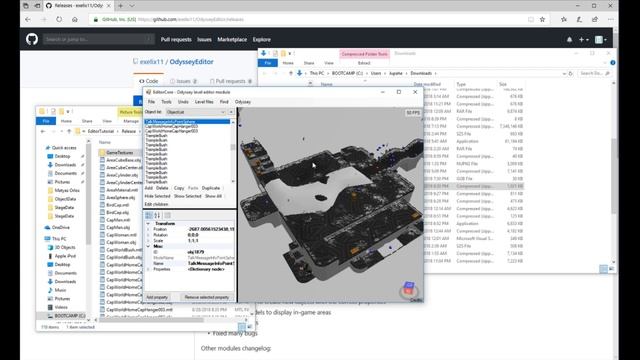Switch property grid to Alphabetical sort icon
This screenshot has width=640, height=360.
click(x=157, y=215)
